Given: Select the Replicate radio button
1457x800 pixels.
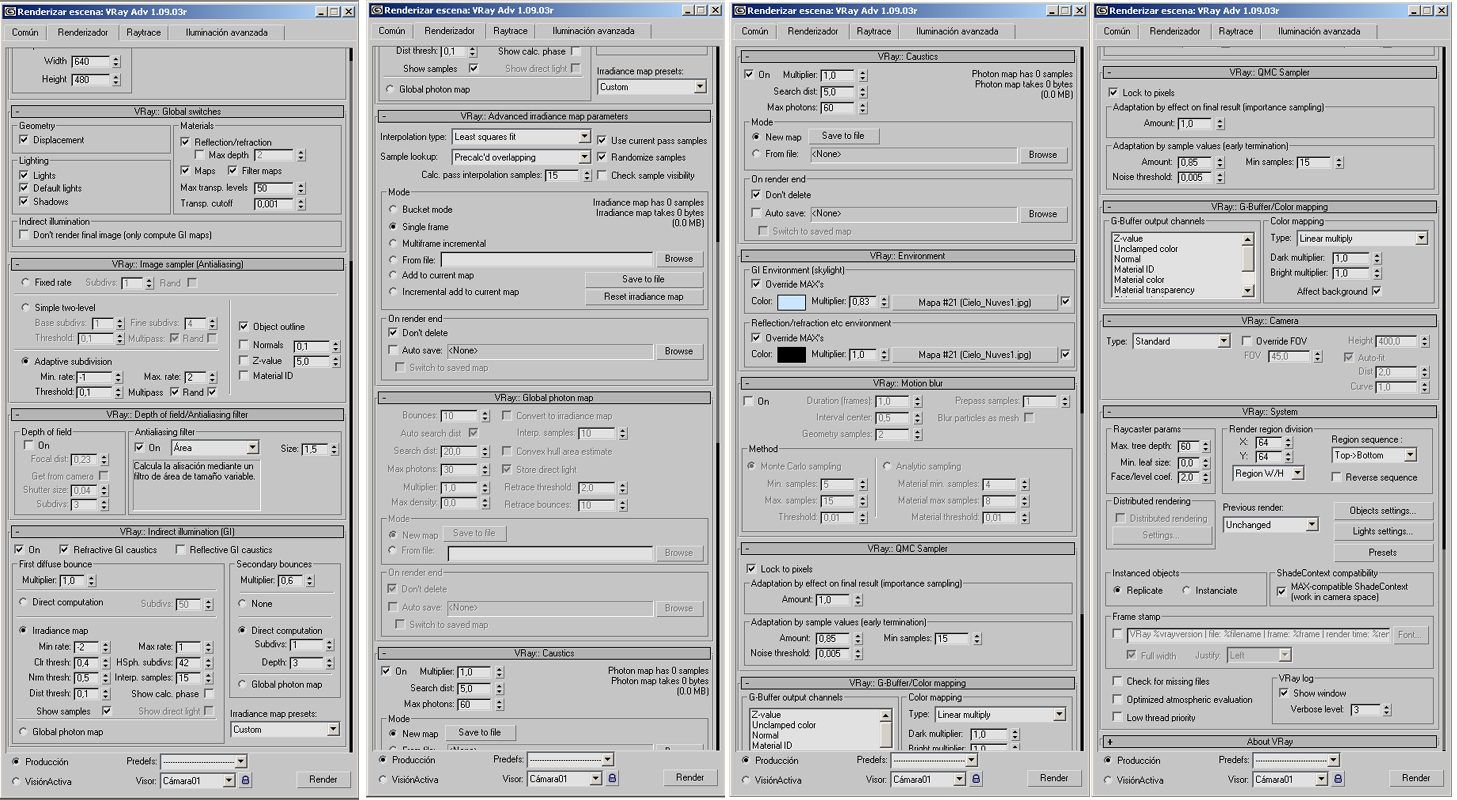Looking at the screenshot, I should pyautogui.click(x=1118, y=590).
